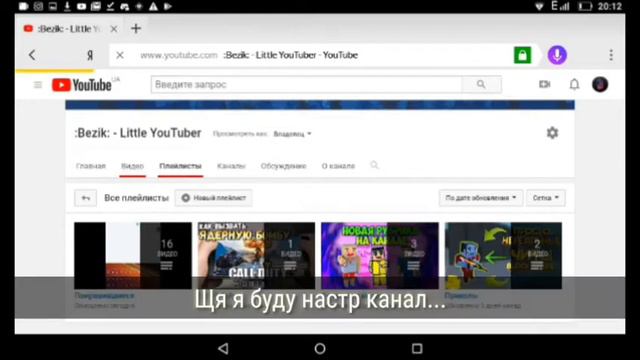
Task: Stop page loading with X button
Action: tap(120, 55)
